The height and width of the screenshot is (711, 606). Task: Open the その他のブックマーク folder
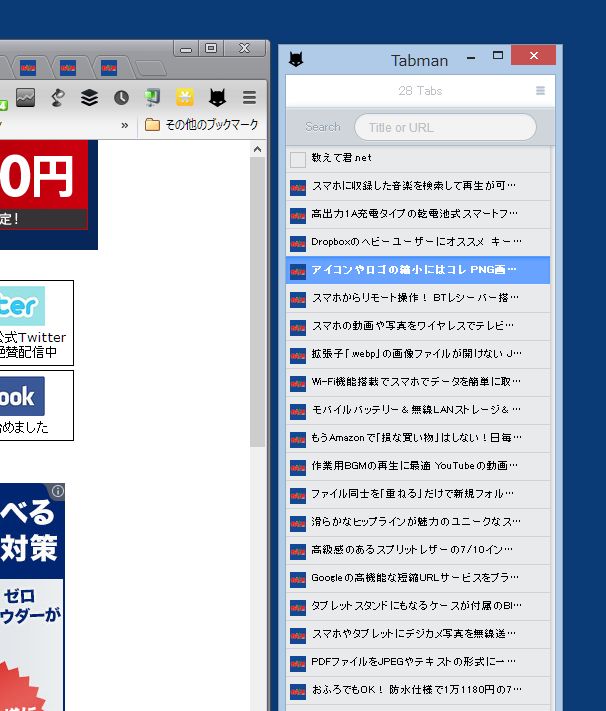point(201,125)
